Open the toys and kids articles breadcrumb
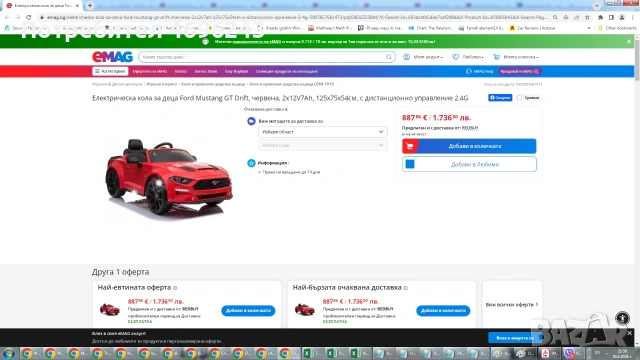640x360 pixels. click(x=117, y=84)
